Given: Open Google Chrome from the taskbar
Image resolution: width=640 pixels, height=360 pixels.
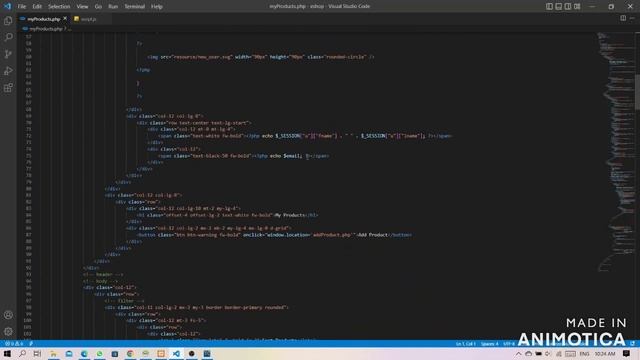Looking at the screenshot, I should click(130, 353).
